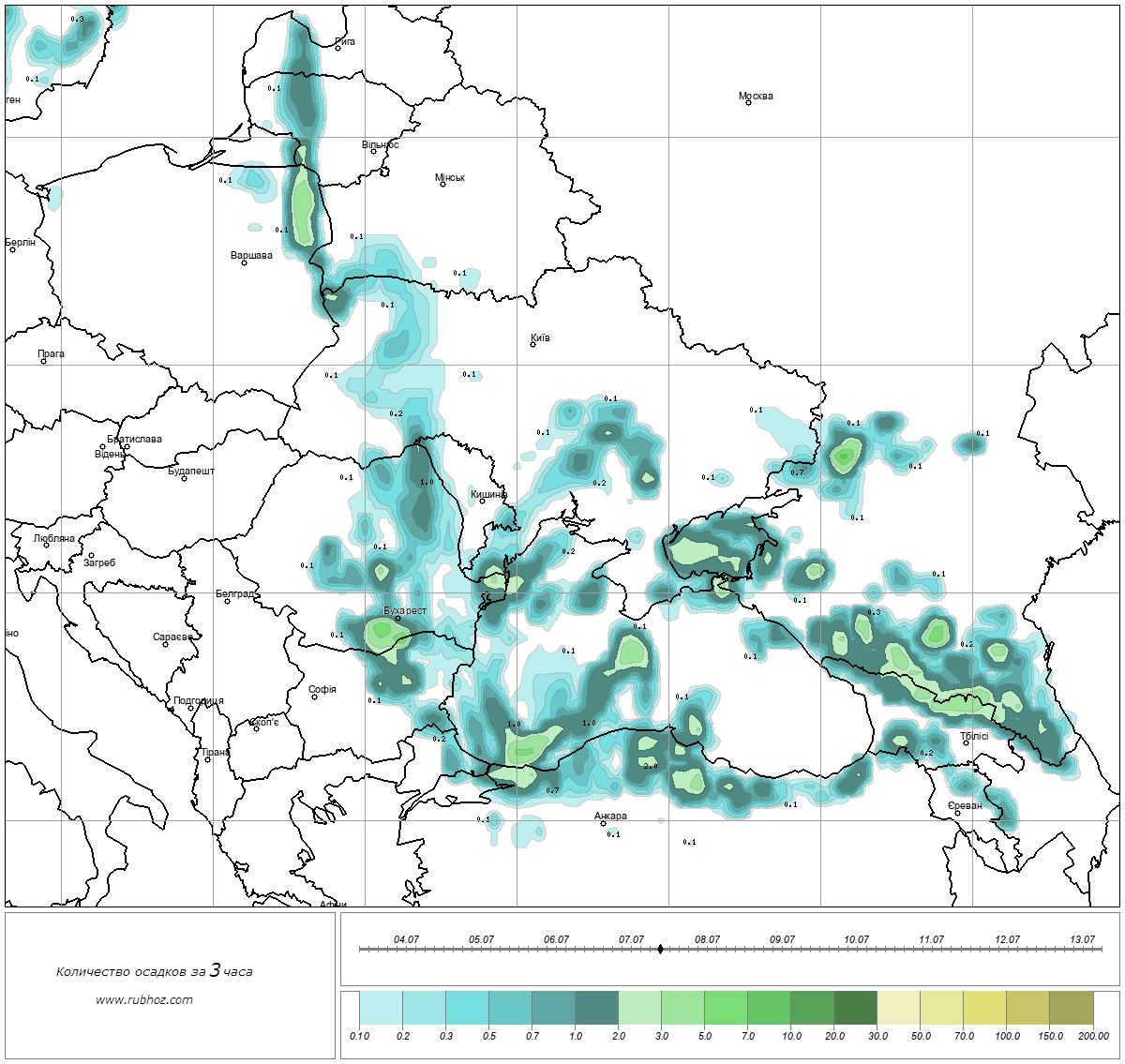
Task: Choose the 08.07 timeline date label
Action: pyautogui.click(x=707, y=939)
